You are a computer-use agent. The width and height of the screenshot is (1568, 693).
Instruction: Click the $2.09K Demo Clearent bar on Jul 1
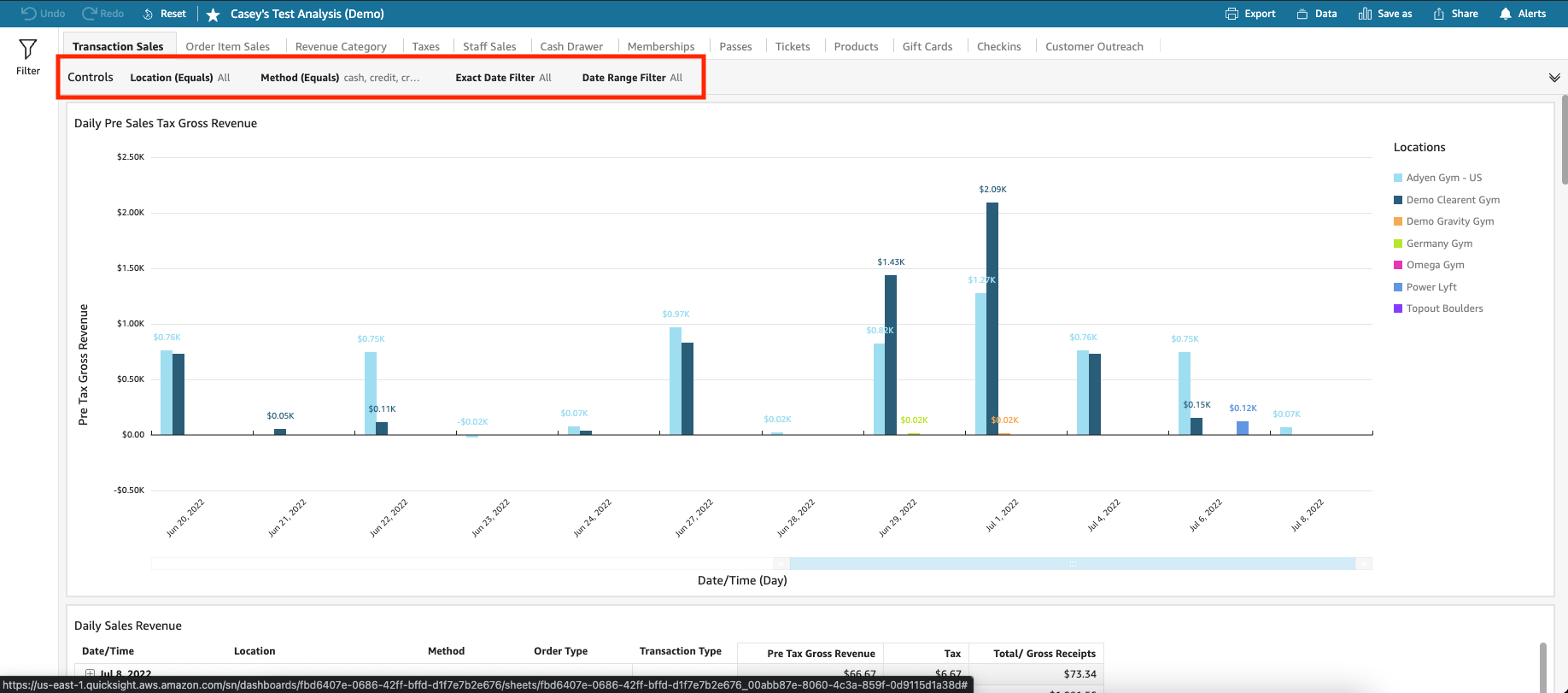tap(992, 318)
